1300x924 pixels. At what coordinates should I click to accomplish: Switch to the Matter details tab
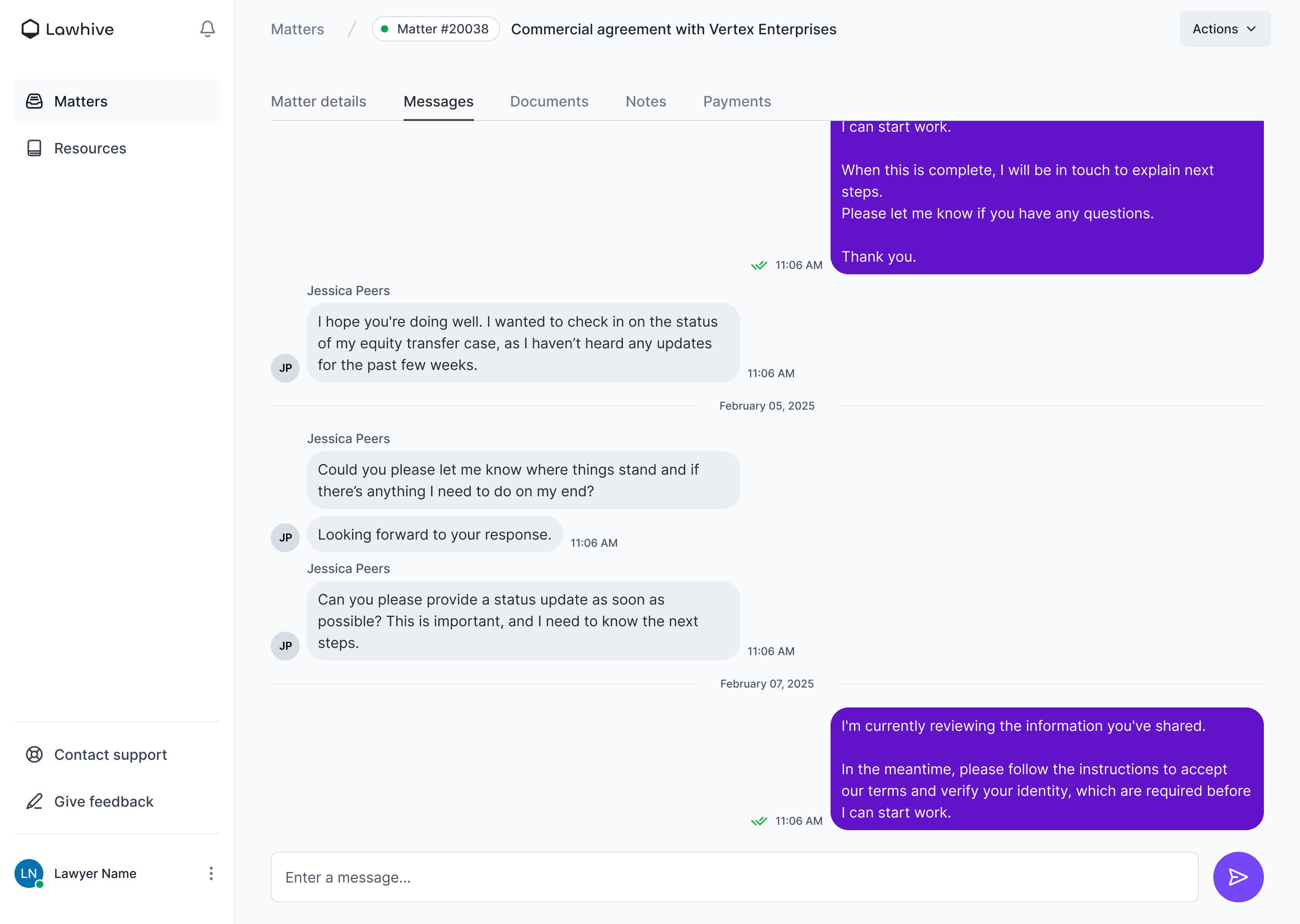click(318, 101)
